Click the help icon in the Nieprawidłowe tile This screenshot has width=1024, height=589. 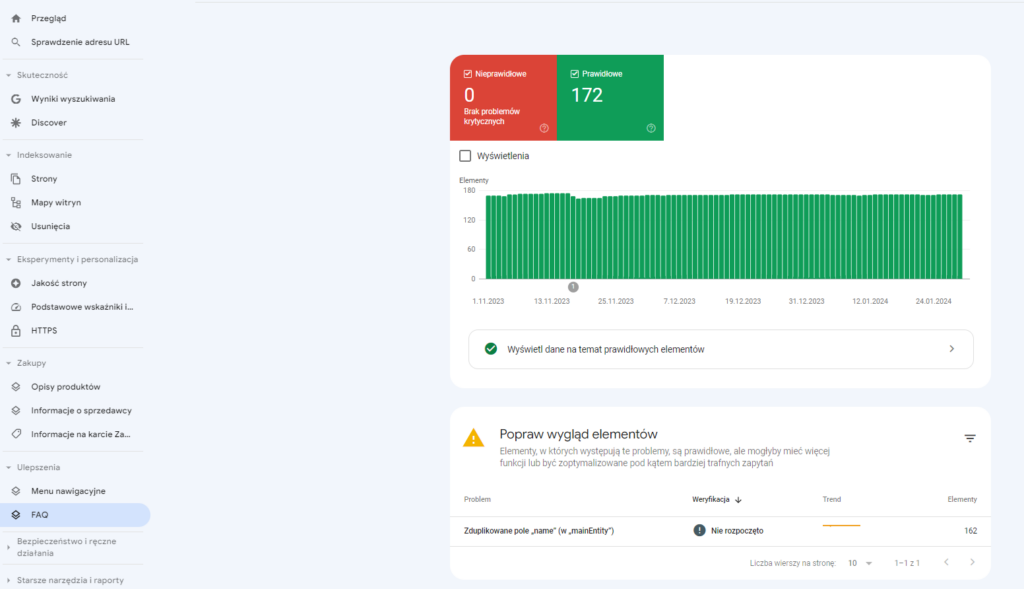click(x=544, y=128)
